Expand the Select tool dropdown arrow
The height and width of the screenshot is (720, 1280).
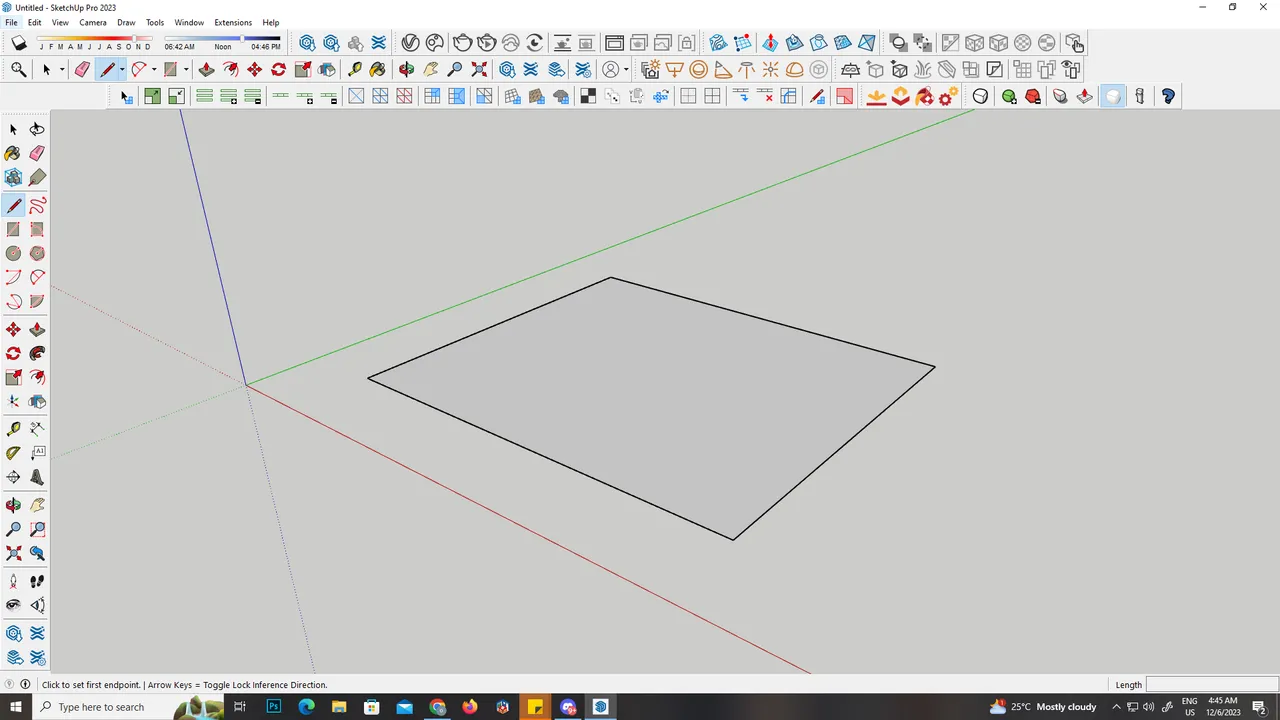pos(62,69)
